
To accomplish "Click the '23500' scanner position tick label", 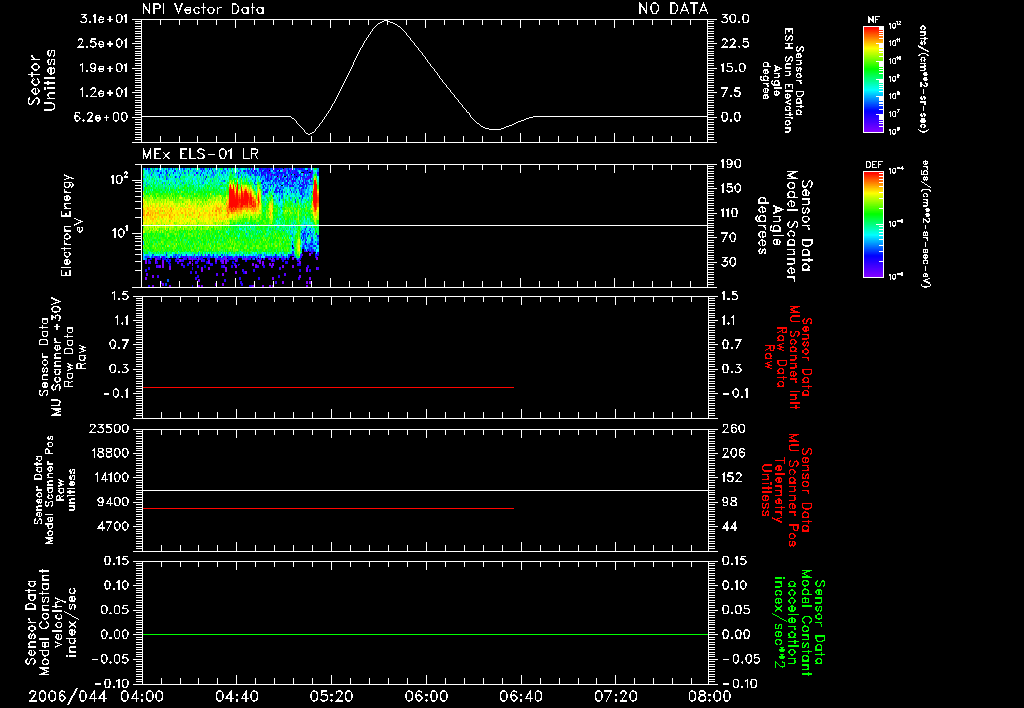I will 108,428.
